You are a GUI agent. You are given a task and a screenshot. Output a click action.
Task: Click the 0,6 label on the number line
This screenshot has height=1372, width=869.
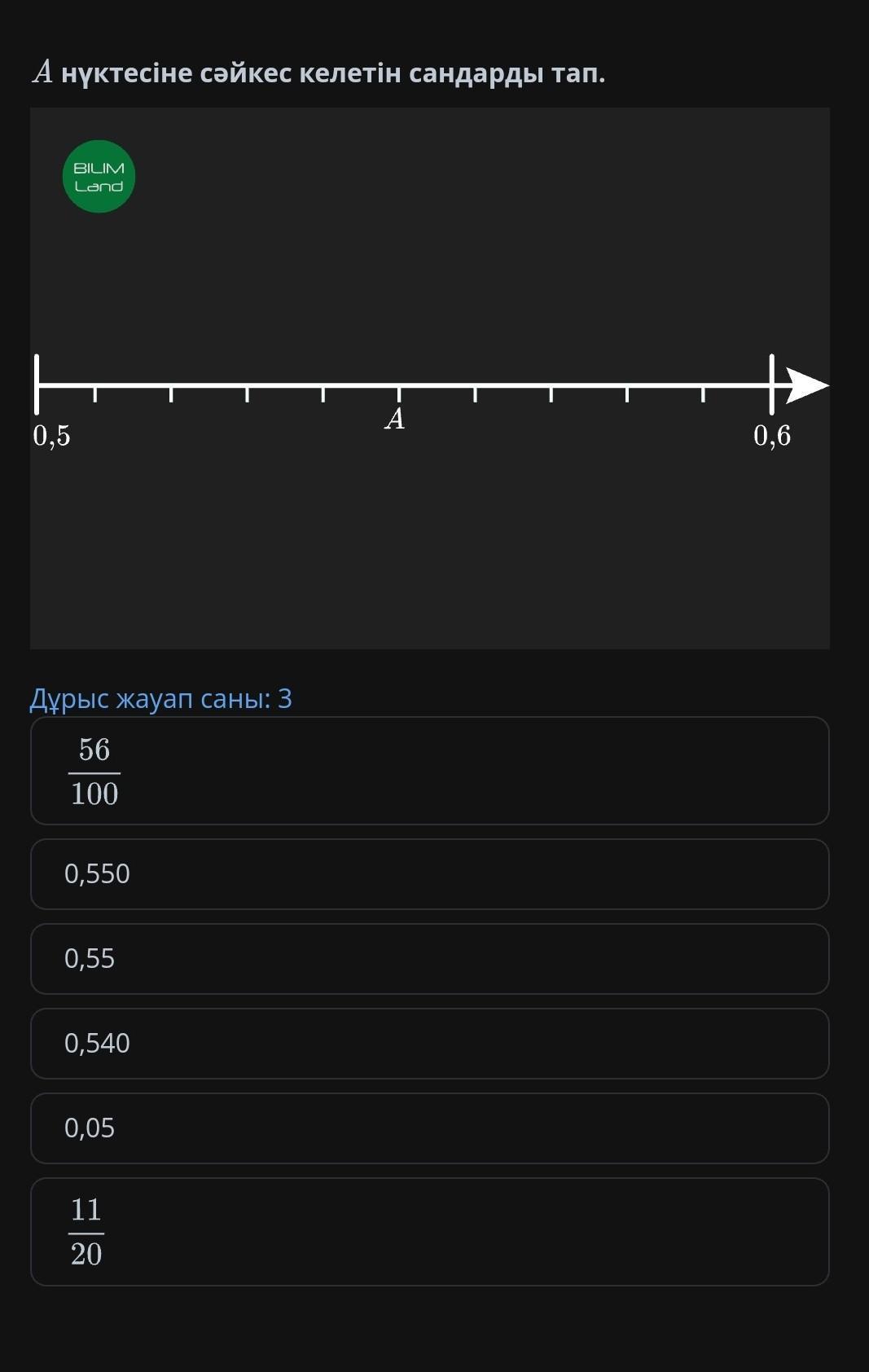772,436
